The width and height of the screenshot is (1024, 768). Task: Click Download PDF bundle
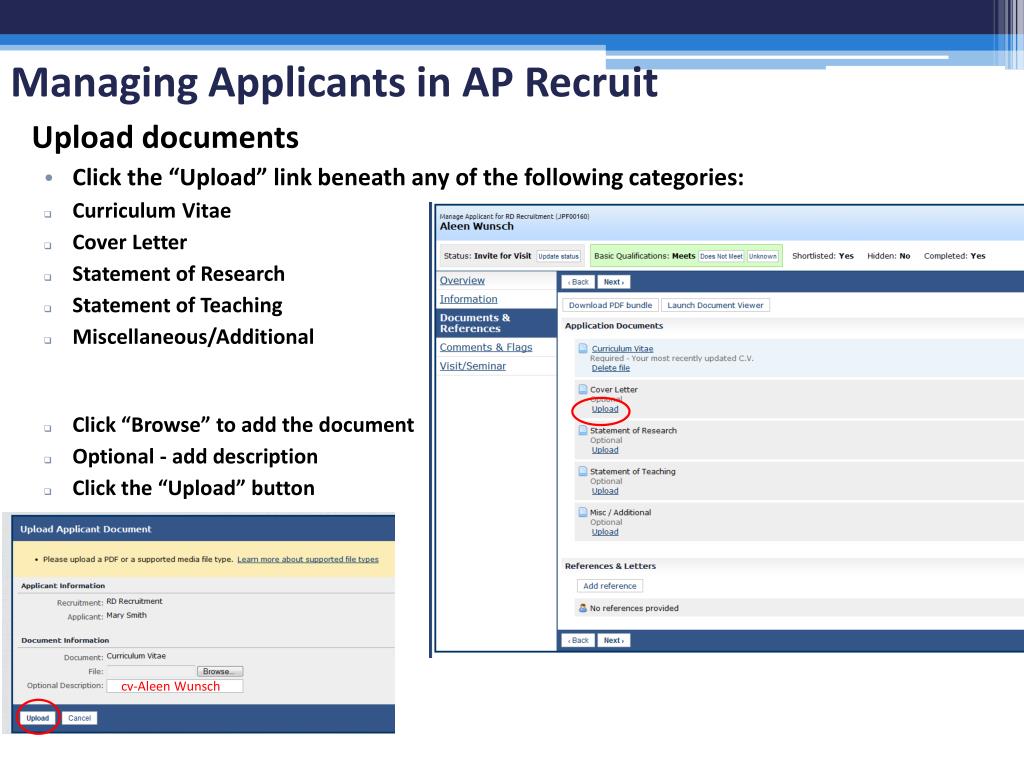pyautogui.click(x=611, y=305)
